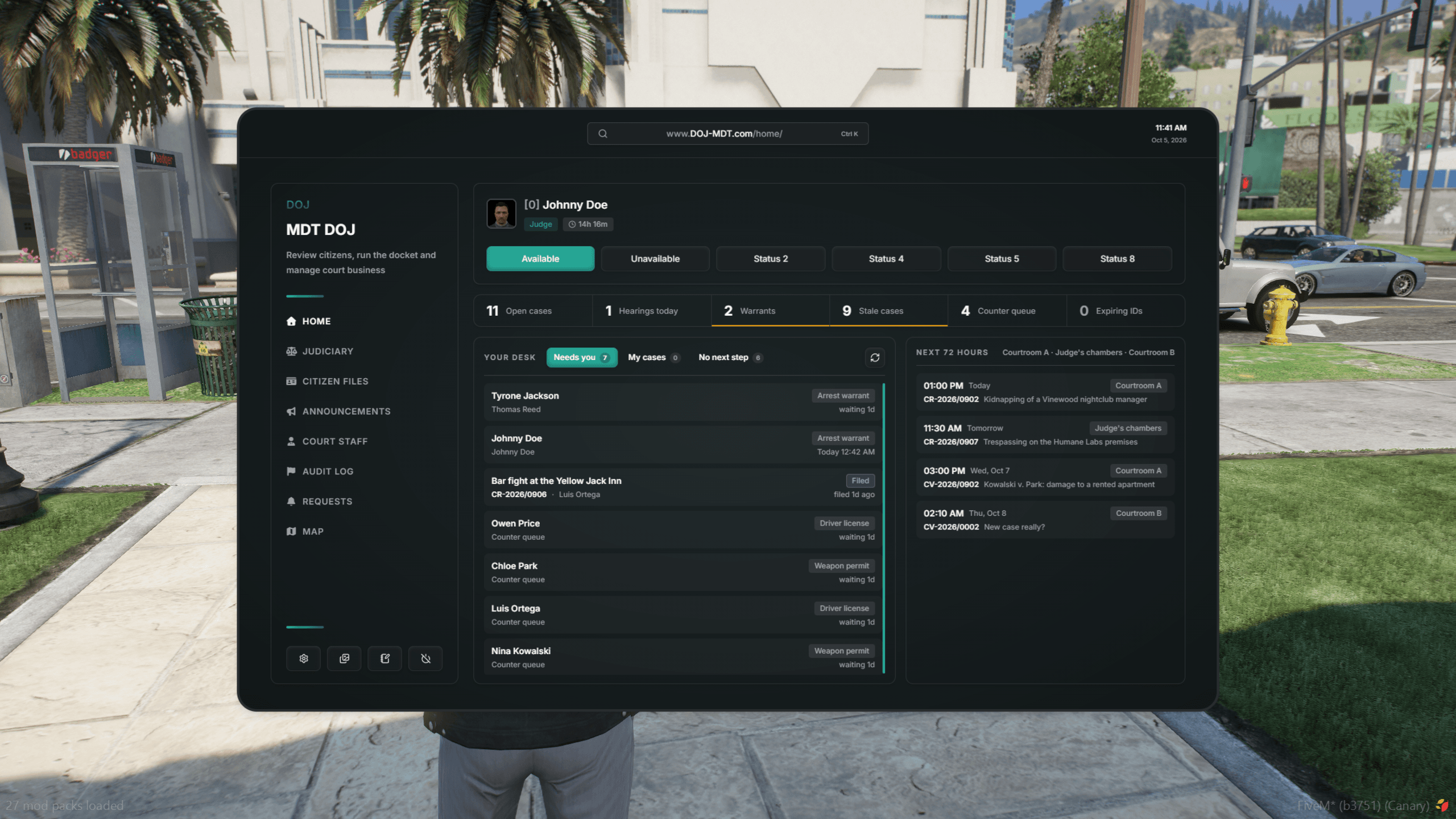The image size is (1456, 819).
Task: Click the DOJ-MDT address search bar
Action: tap(727, 134)
